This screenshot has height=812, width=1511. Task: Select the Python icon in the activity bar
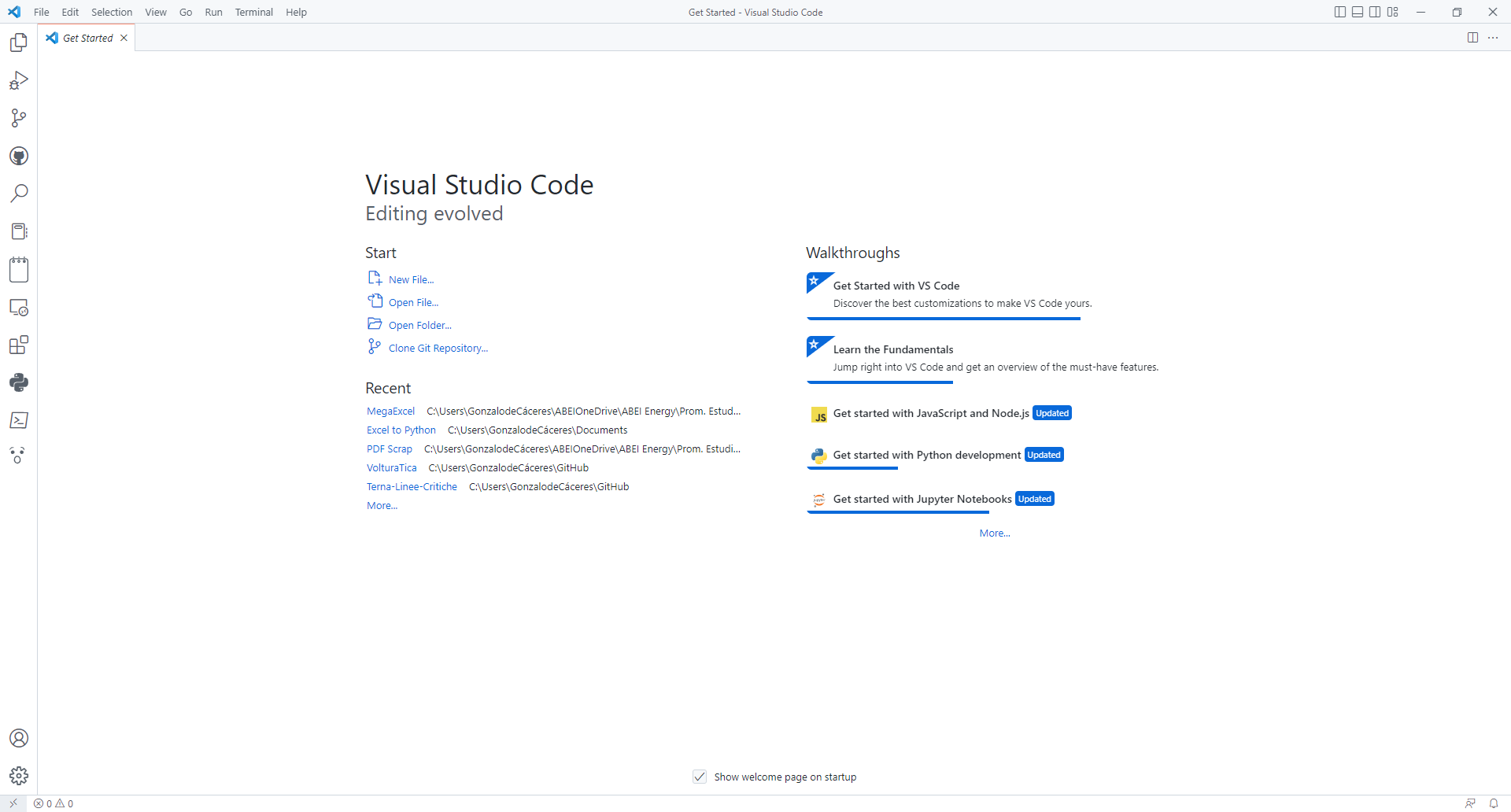click(x=19, y=382)
